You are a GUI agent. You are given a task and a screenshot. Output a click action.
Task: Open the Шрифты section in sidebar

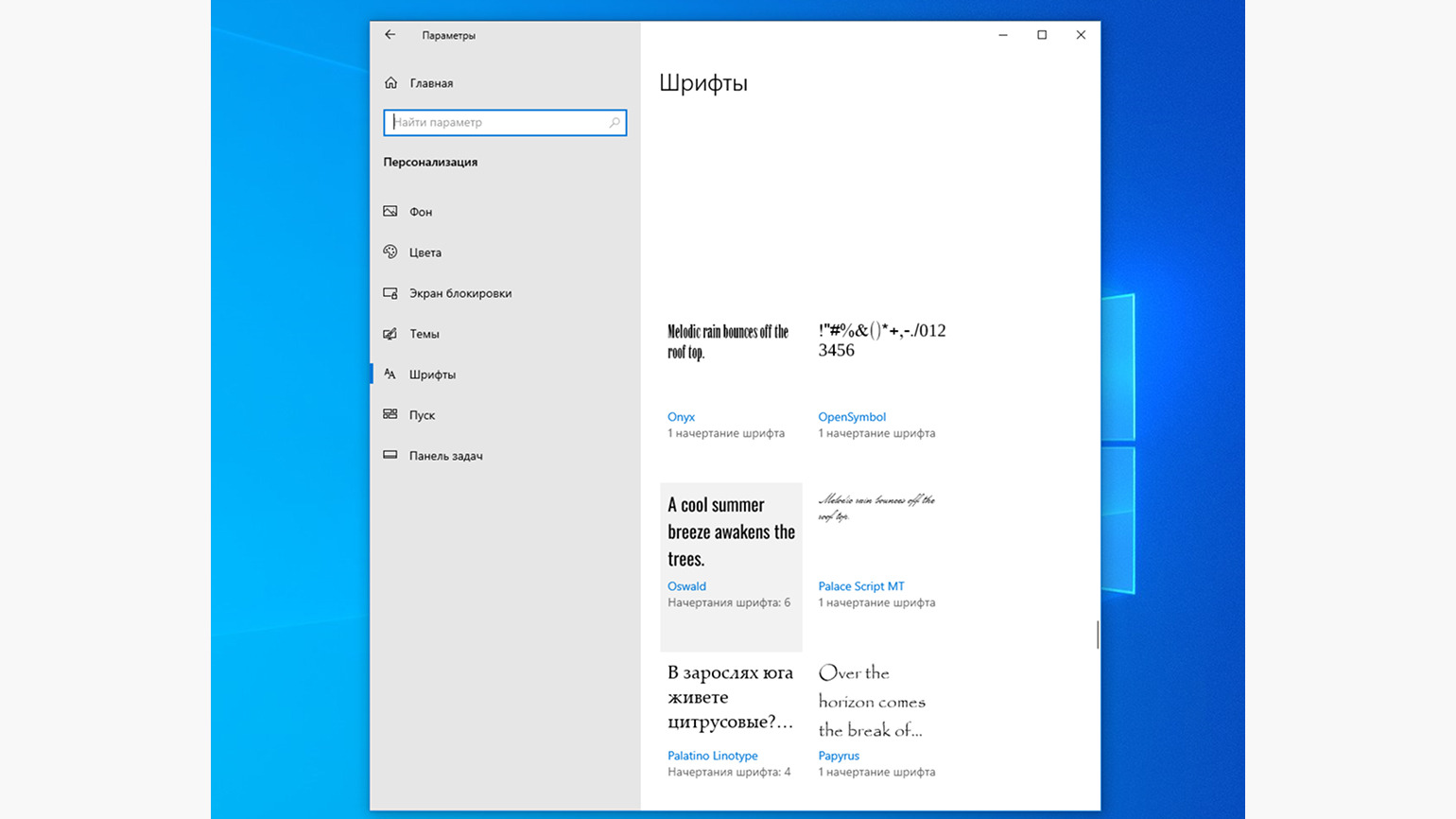click(432, 375)
